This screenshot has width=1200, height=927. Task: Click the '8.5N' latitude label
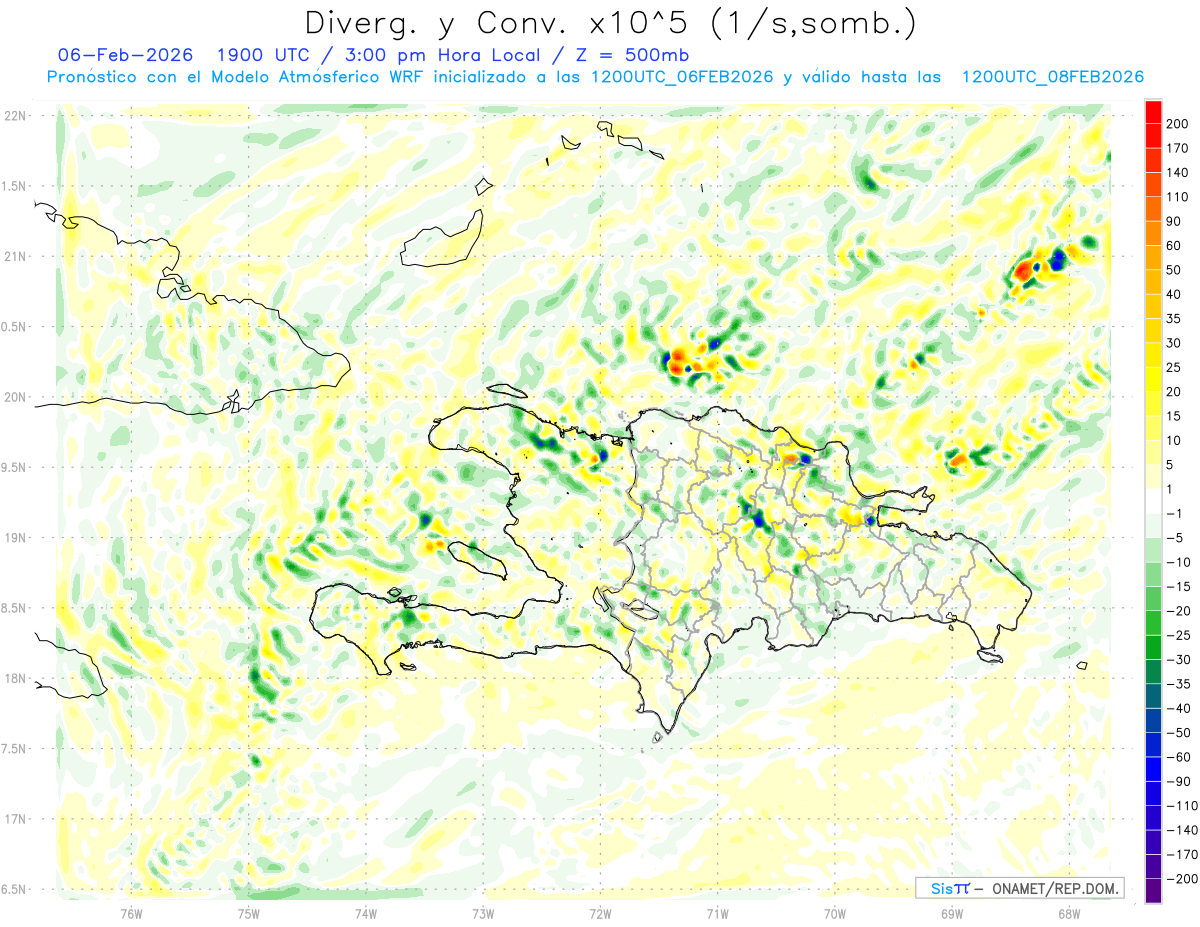tap(14, 608)
